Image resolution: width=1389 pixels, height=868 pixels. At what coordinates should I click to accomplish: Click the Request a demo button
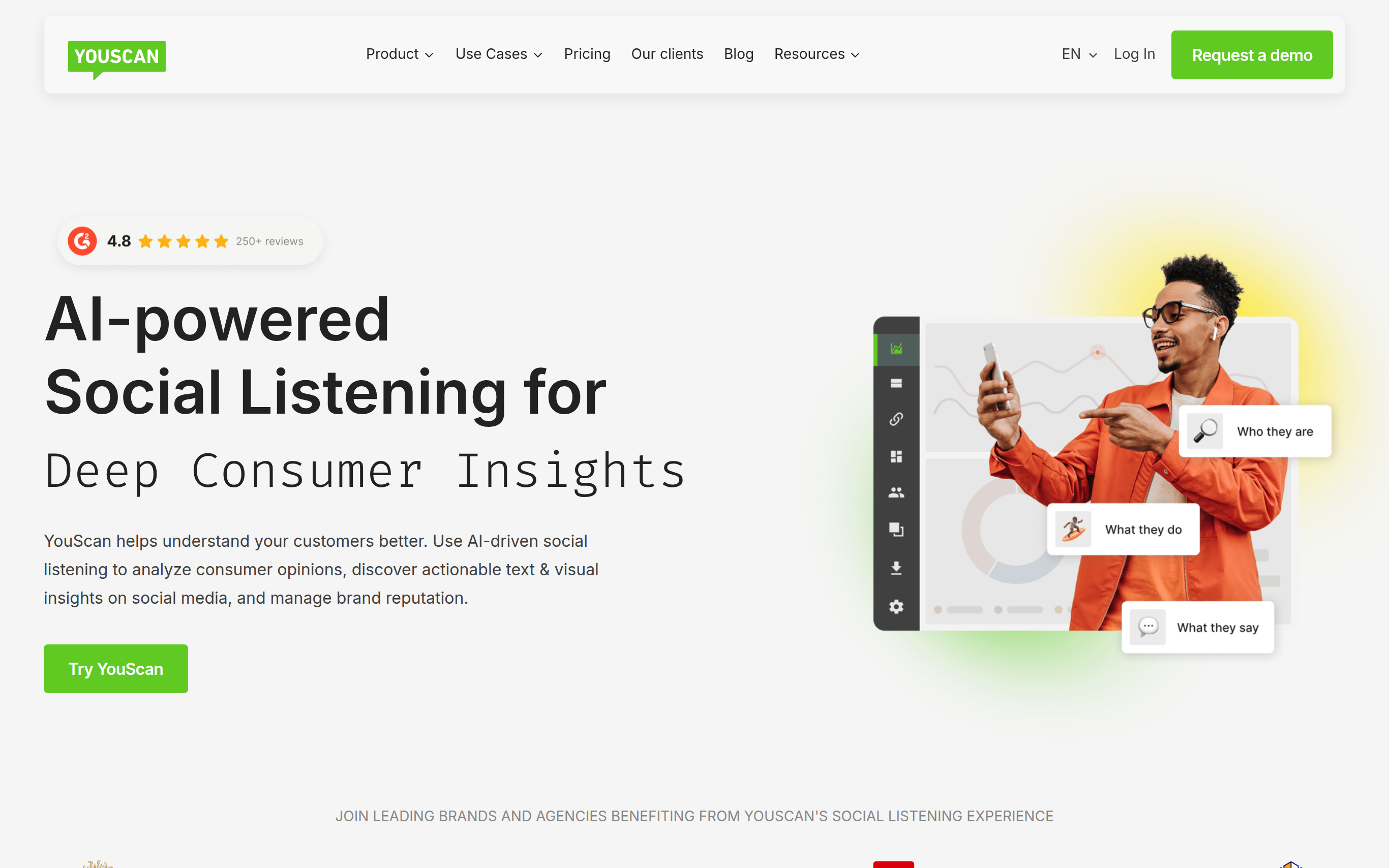pyautogui.click(x=1252, y=55)
